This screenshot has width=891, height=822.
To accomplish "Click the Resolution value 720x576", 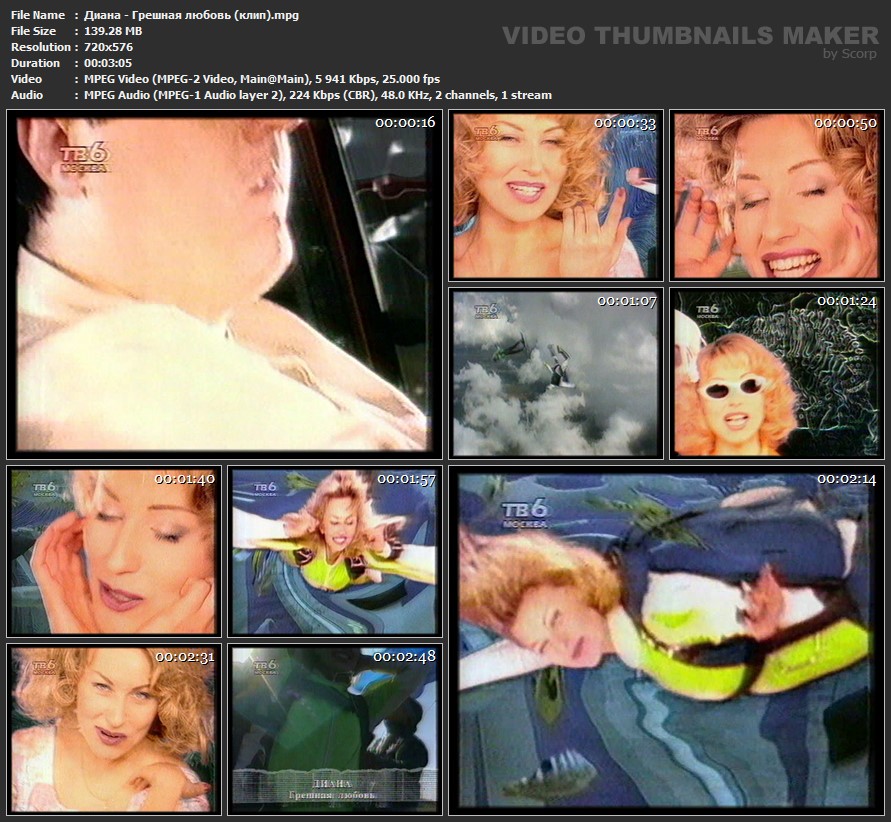I will tap(108, 47).
